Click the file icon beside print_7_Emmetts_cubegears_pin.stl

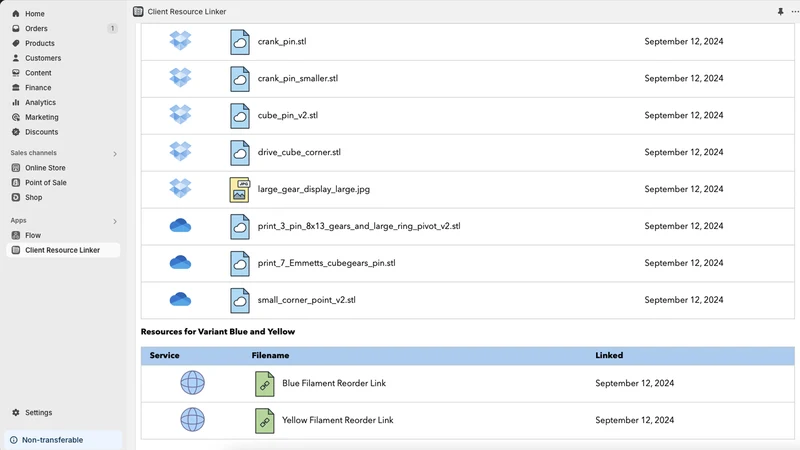click(x=240, y=263)
